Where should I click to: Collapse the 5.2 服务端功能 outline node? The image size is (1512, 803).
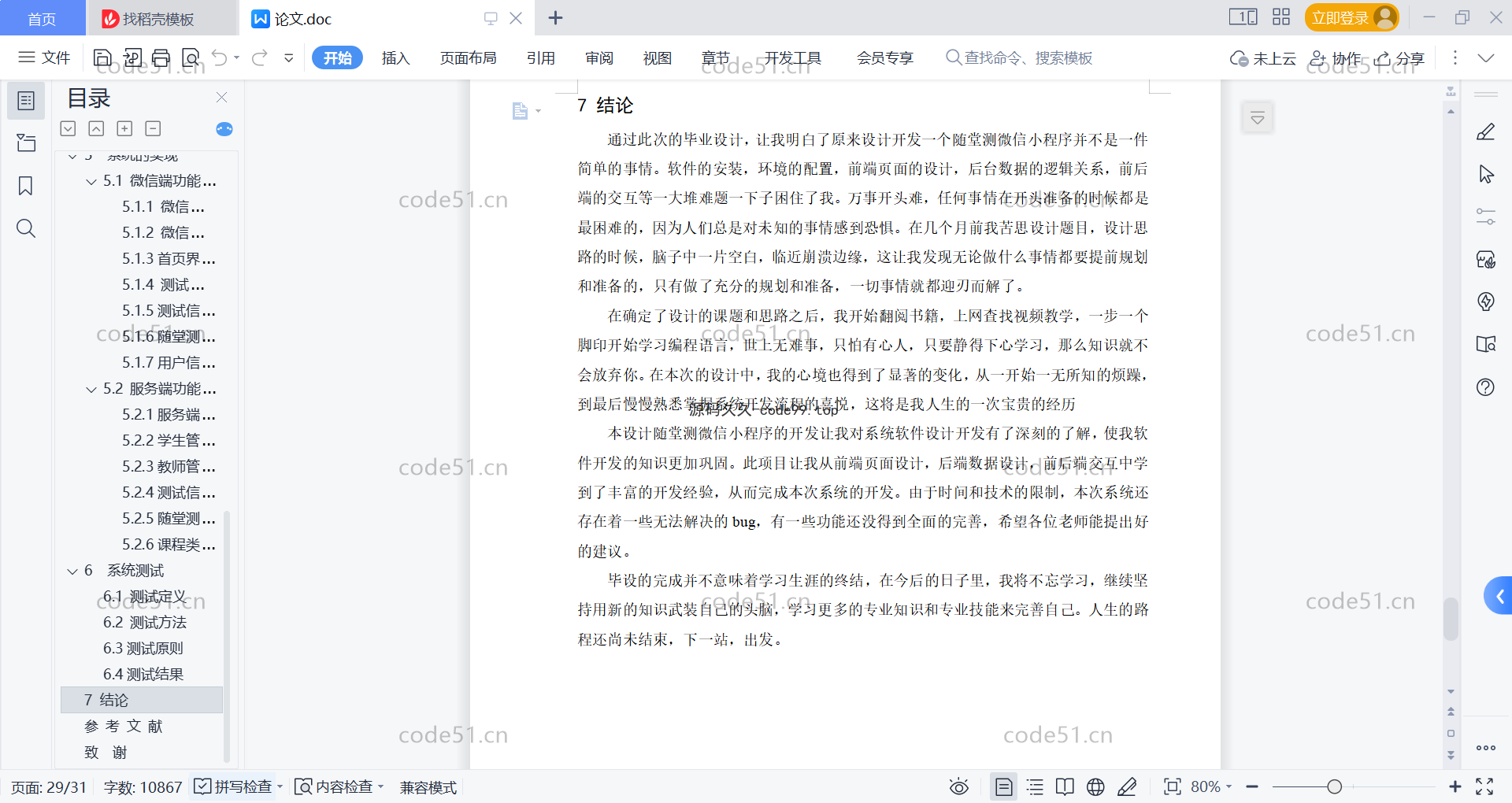point(91,390)
